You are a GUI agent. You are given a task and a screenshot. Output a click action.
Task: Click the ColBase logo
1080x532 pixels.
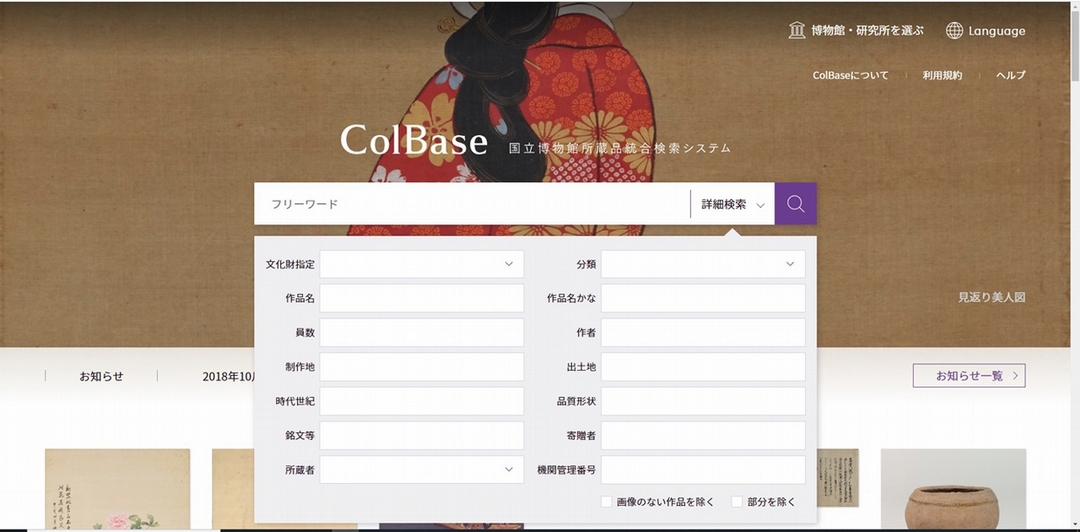(414, 140)
